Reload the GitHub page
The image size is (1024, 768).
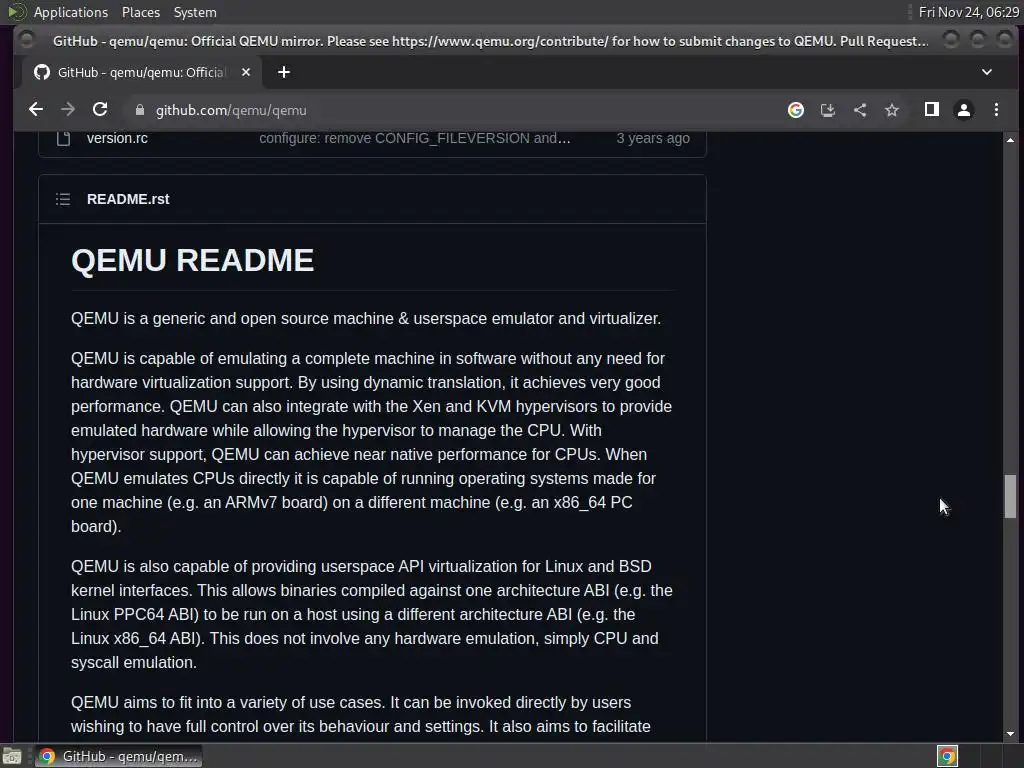[x=100, y=110]
